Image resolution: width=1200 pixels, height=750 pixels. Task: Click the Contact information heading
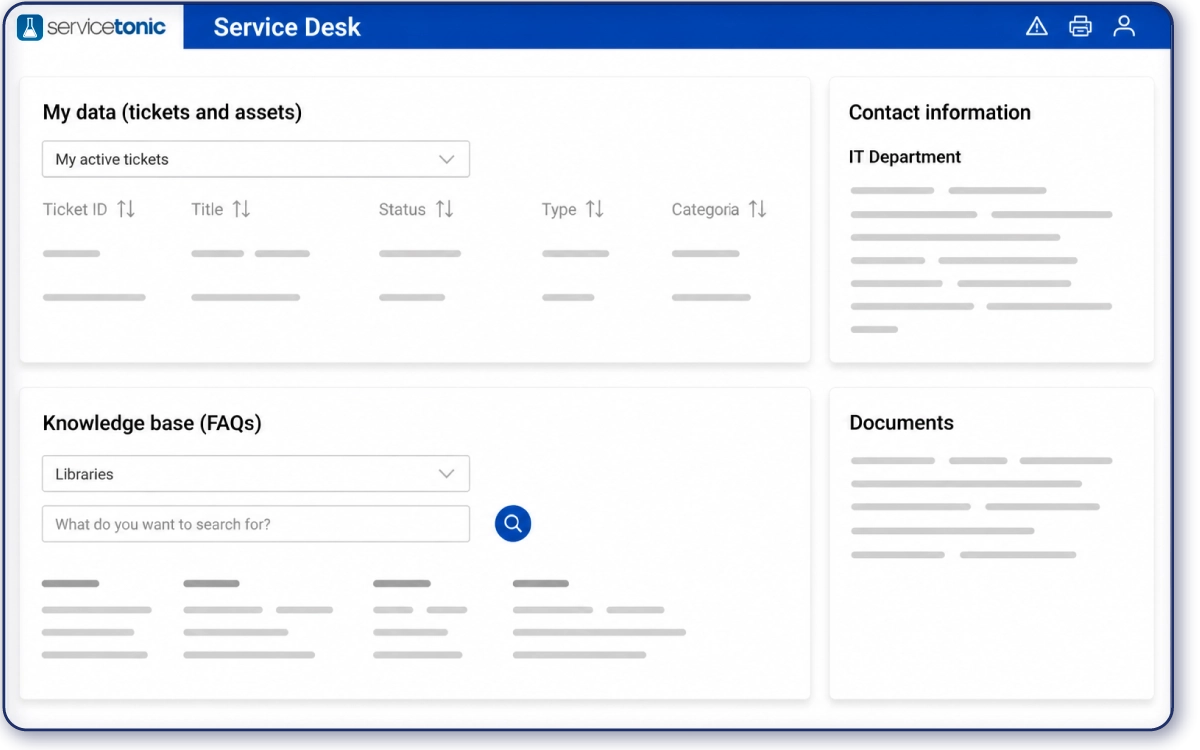940,112
